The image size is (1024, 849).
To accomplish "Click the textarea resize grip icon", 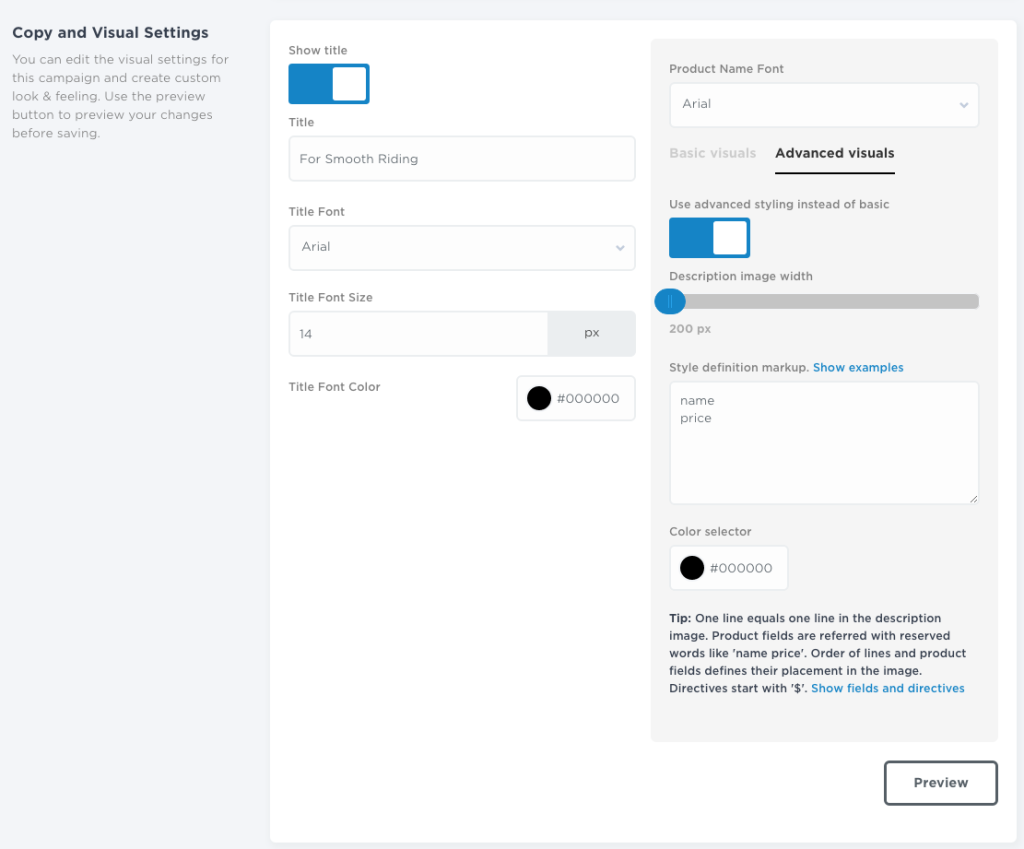I will point(972,497).
